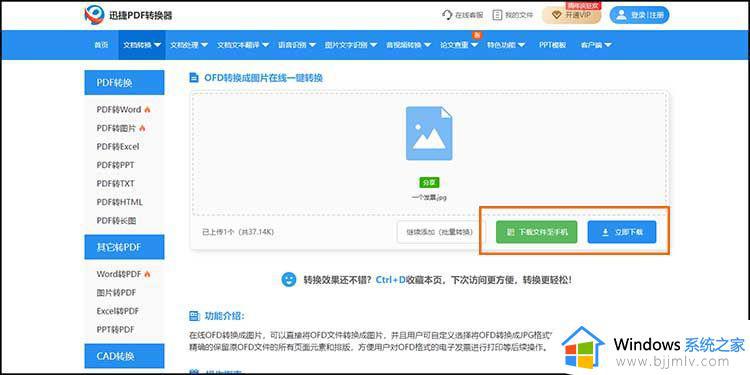
Task: Click the smiley face icon
Action: click(x=289, y=279)
